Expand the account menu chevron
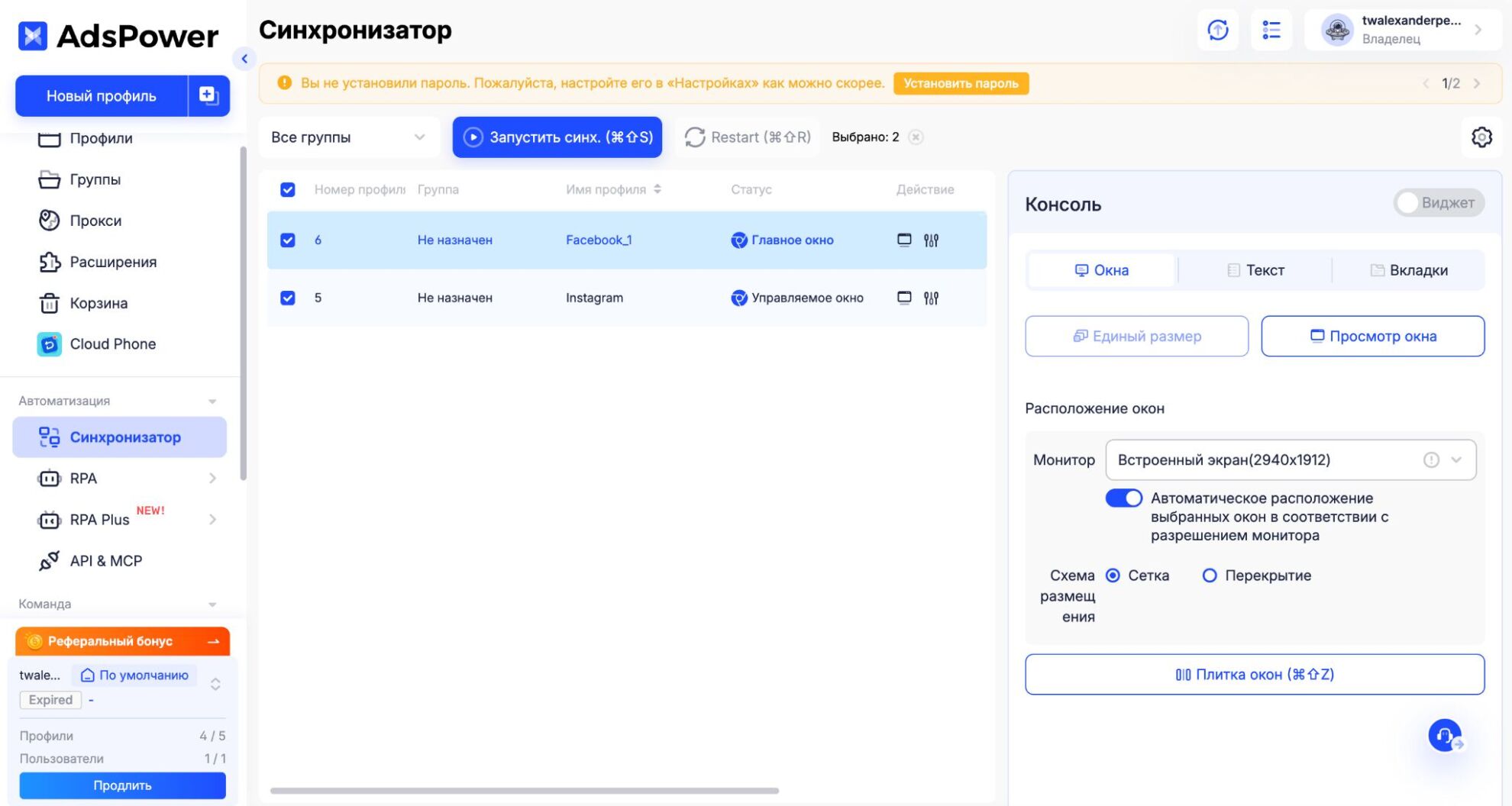This screenshot has width=1512, height=806. [x=1478, y=31]
